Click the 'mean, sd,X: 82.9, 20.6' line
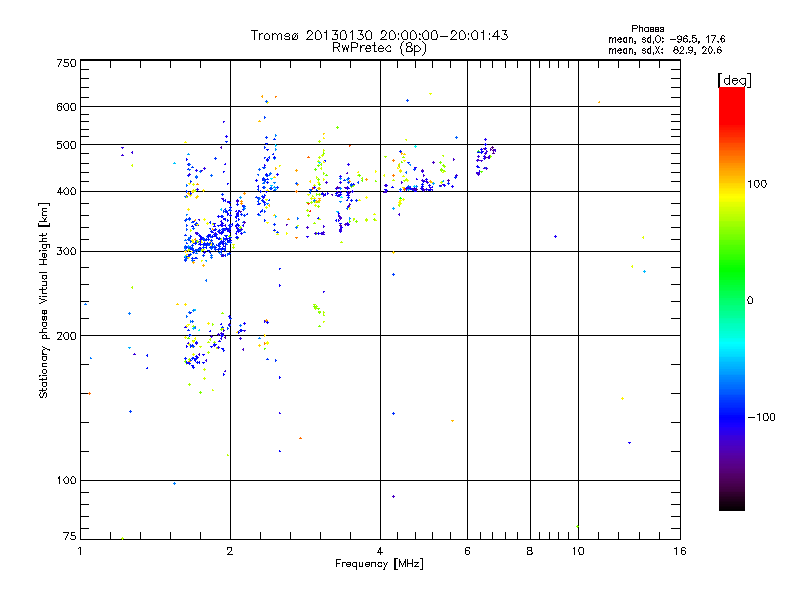Viewport: 800px width, 600px height. (x=665, y=50)
